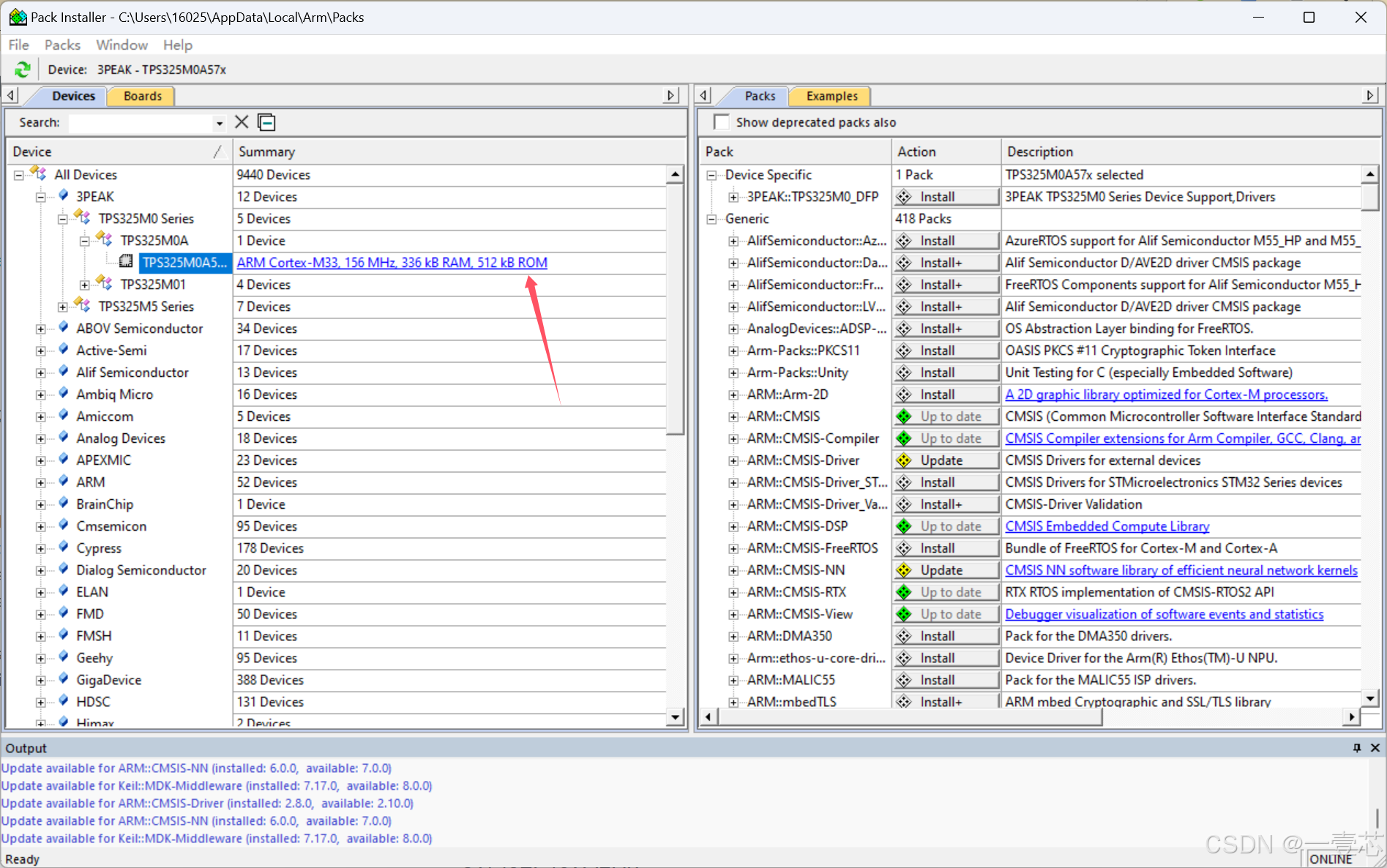Click the GigaDevice vendor diamond icon

tap(64, 679)
